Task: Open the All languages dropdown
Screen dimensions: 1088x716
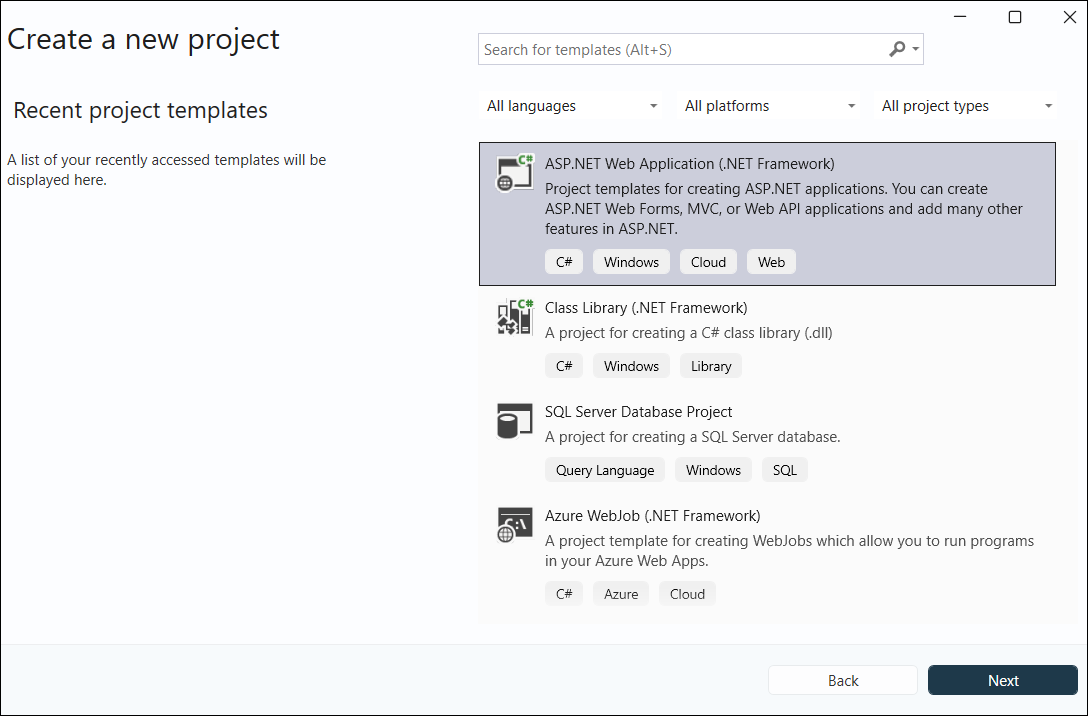Action: click(x=570, y=105)
